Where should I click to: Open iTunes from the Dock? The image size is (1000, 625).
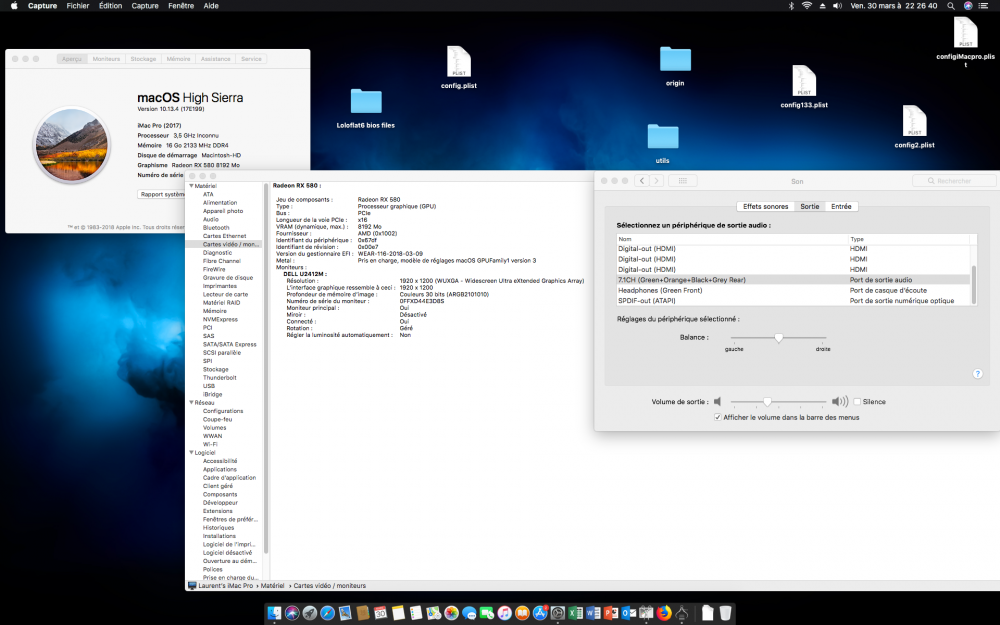click(x=504, y=613)
